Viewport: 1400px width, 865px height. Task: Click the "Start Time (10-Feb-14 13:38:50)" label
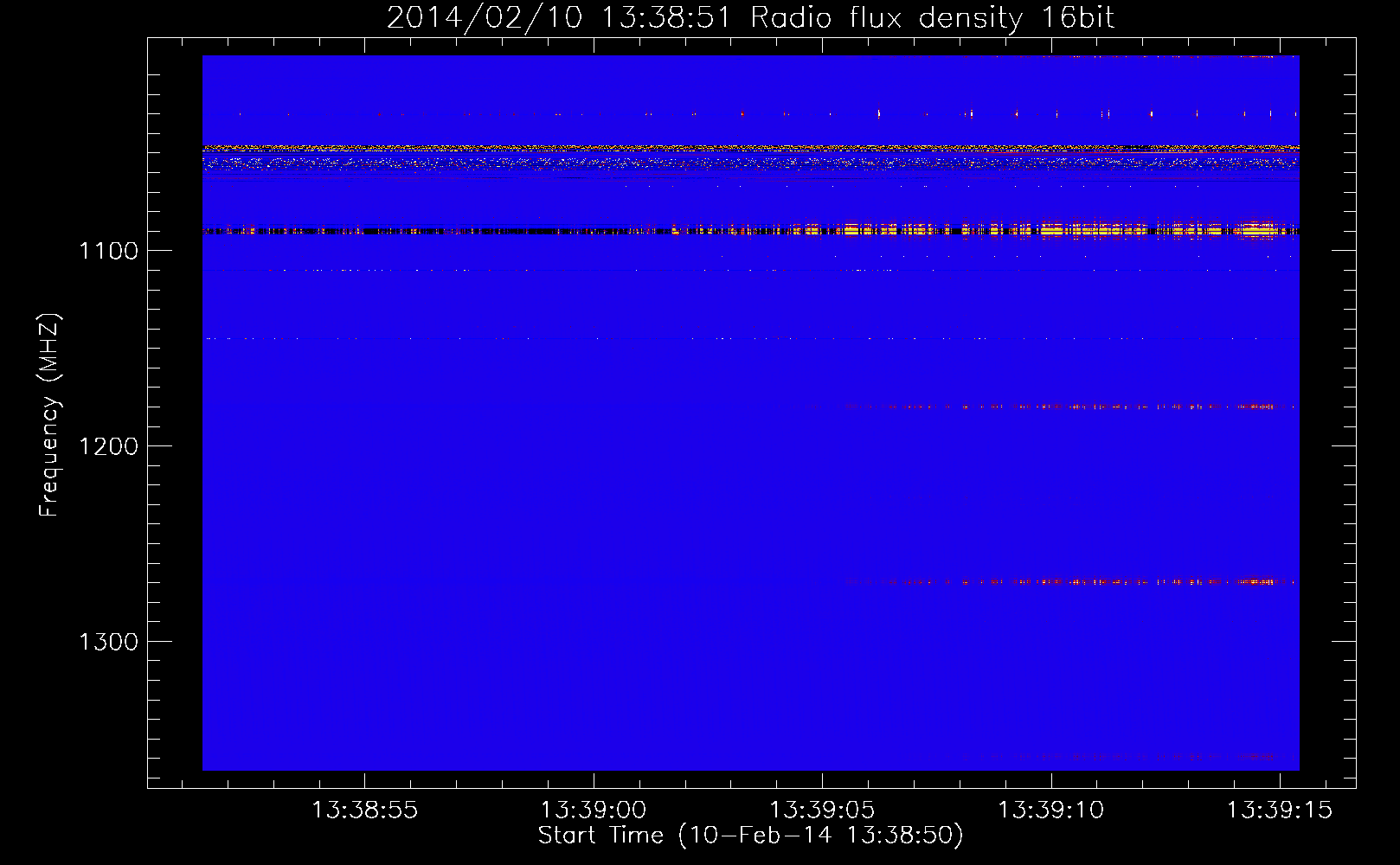coord(750,836)
